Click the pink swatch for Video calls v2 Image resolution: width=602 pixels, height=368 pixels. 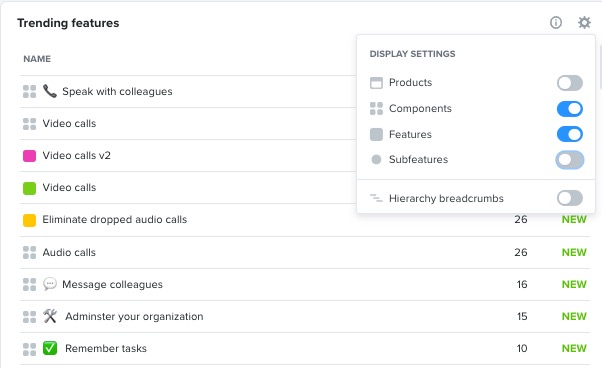coord(30,156)
